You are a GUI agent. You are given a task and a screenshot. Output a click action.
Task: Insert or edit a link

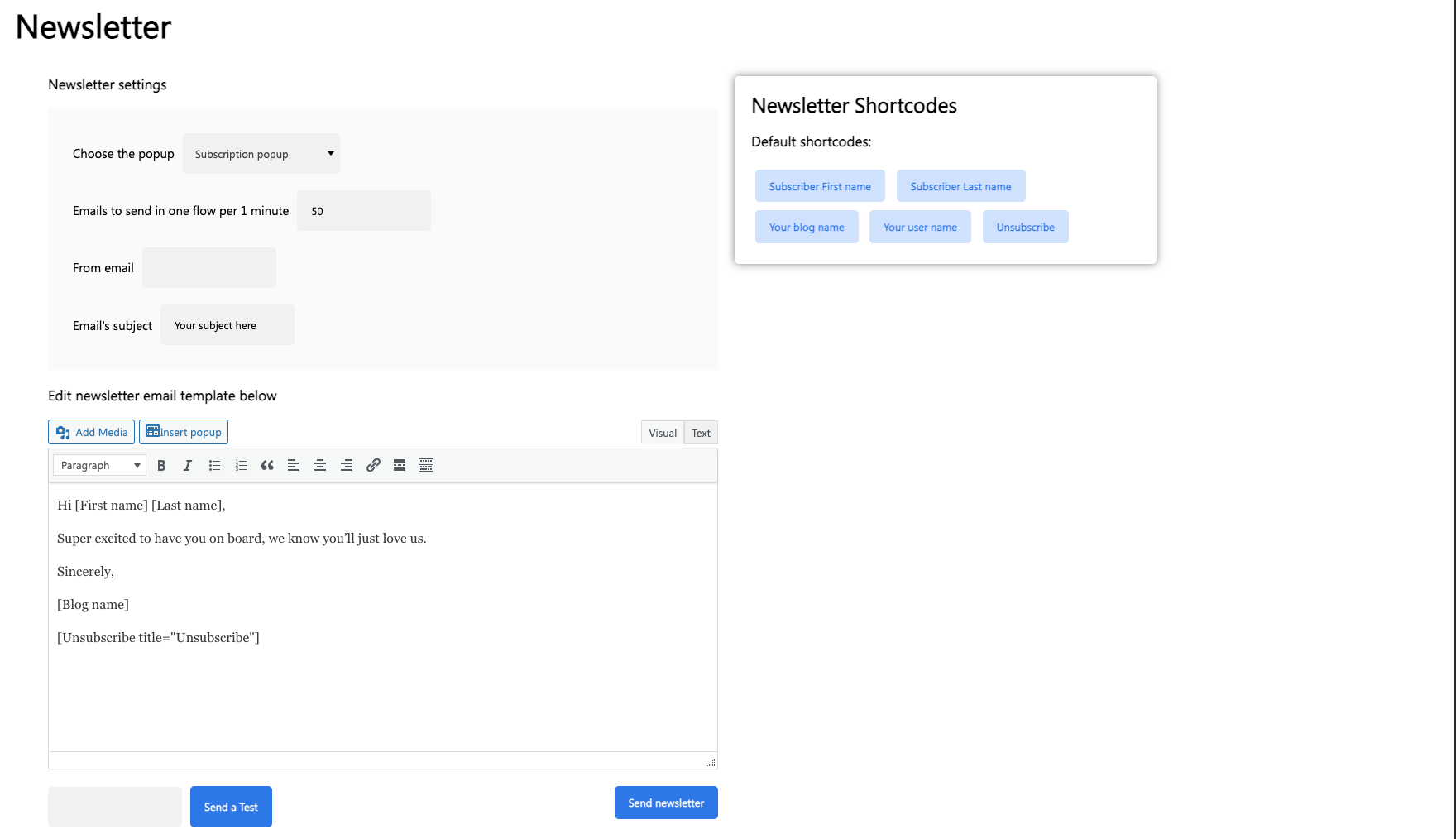click(x=373, y=466)
